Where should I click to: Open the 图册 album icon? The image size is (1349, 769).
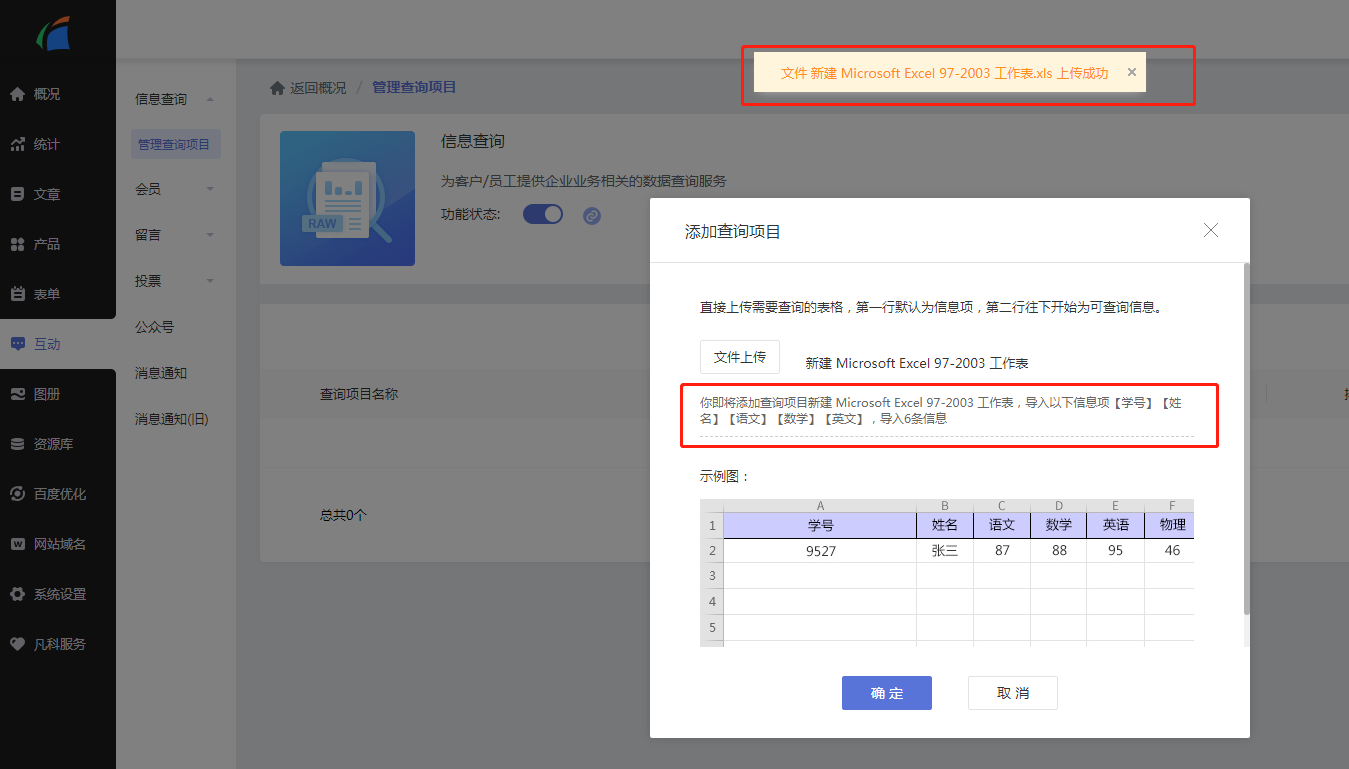pos(17,394)
